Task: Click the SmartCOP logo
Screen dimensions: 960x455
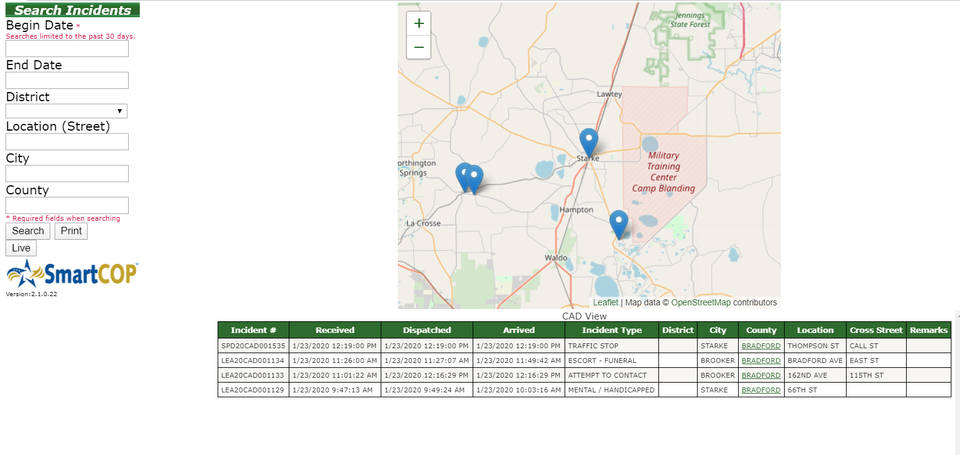Action: [x=72, y=273]
